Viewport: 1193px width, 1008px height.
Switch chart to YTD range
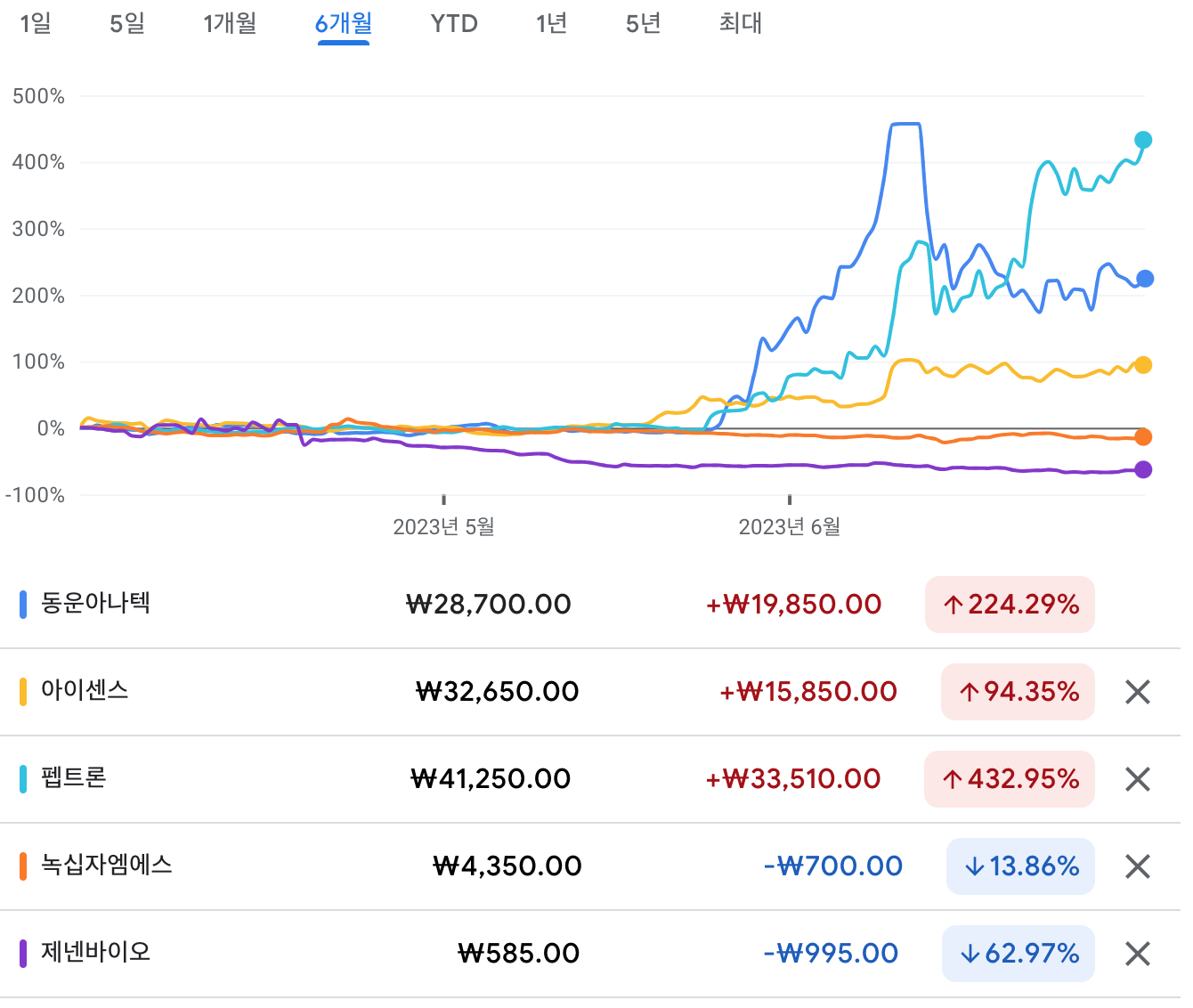(454, 24)
